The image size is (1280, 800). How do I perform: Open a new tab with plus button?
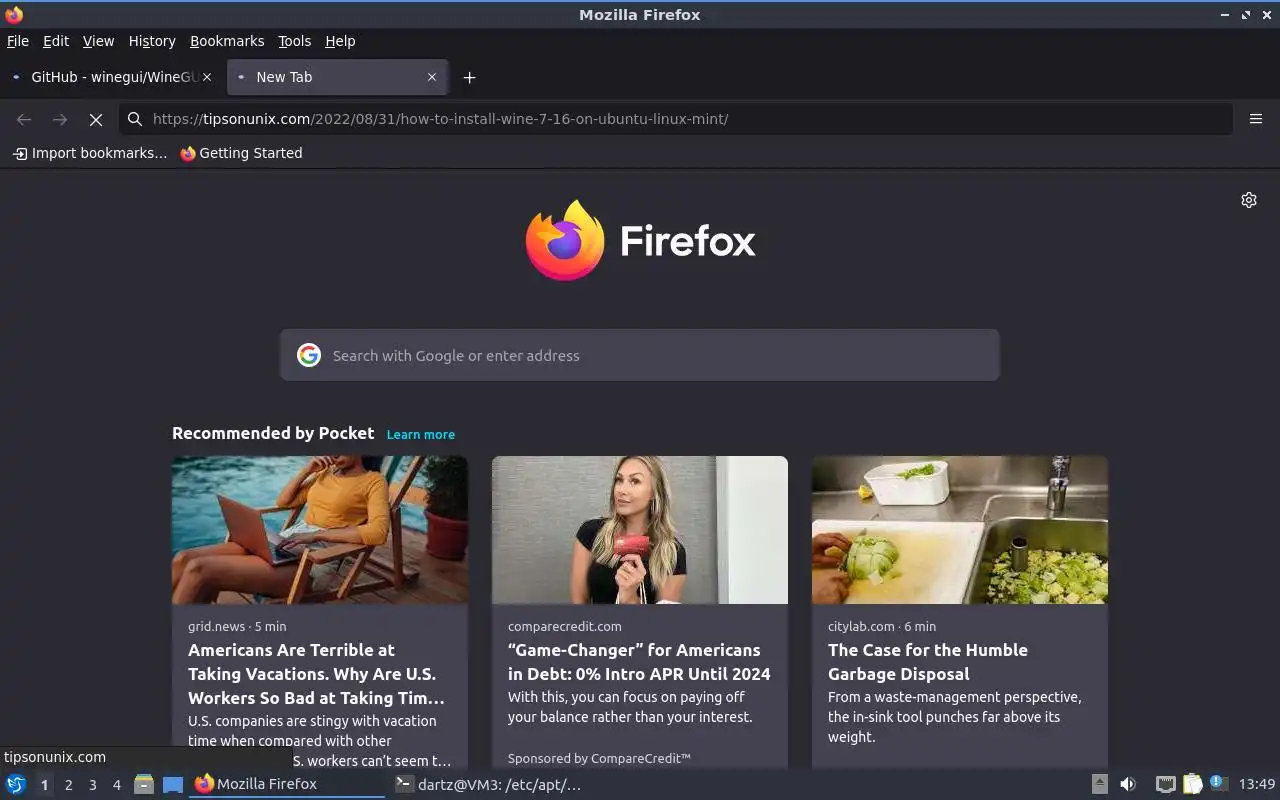(469, 77)
